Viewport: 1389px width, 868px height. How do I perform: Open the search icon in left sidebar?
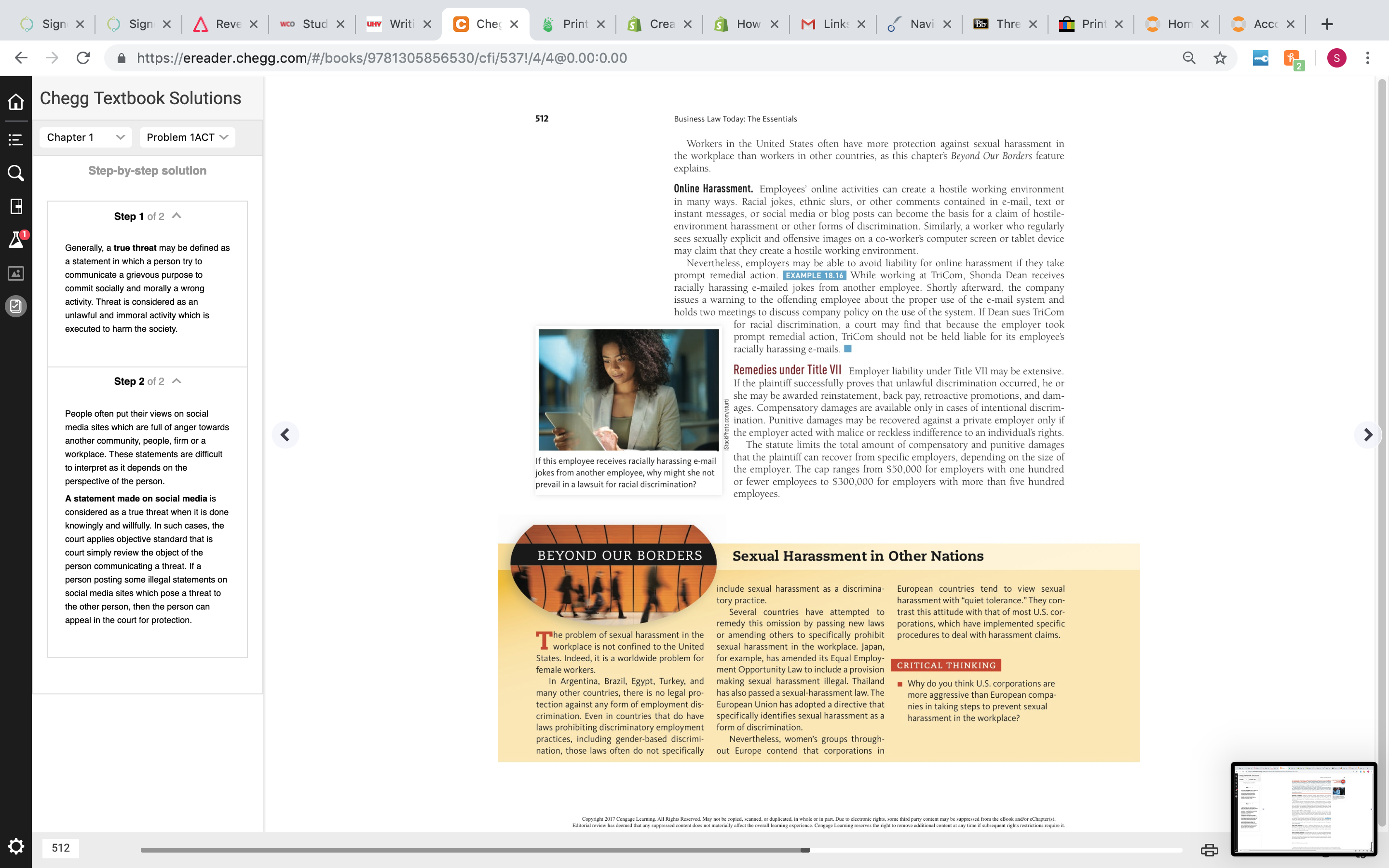15,173
